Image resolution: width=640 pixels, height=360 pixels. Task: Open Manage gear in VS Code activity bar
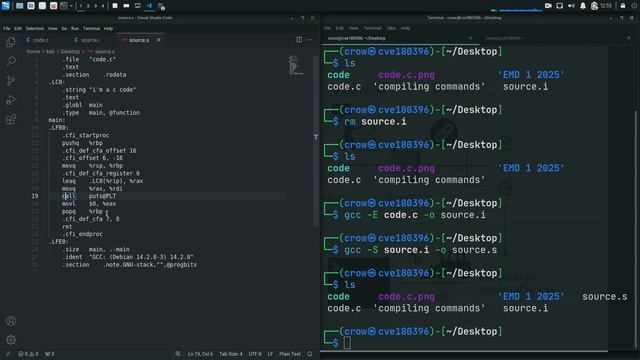(x=11, y=340)
